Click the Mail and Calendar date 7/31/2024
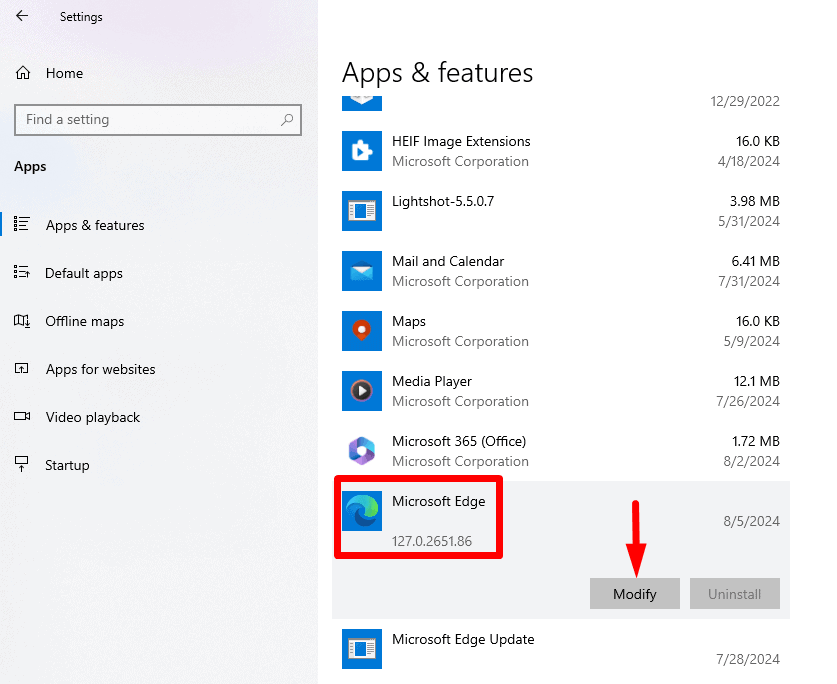Viewport: 837px width, 684px height. point(748,281)
